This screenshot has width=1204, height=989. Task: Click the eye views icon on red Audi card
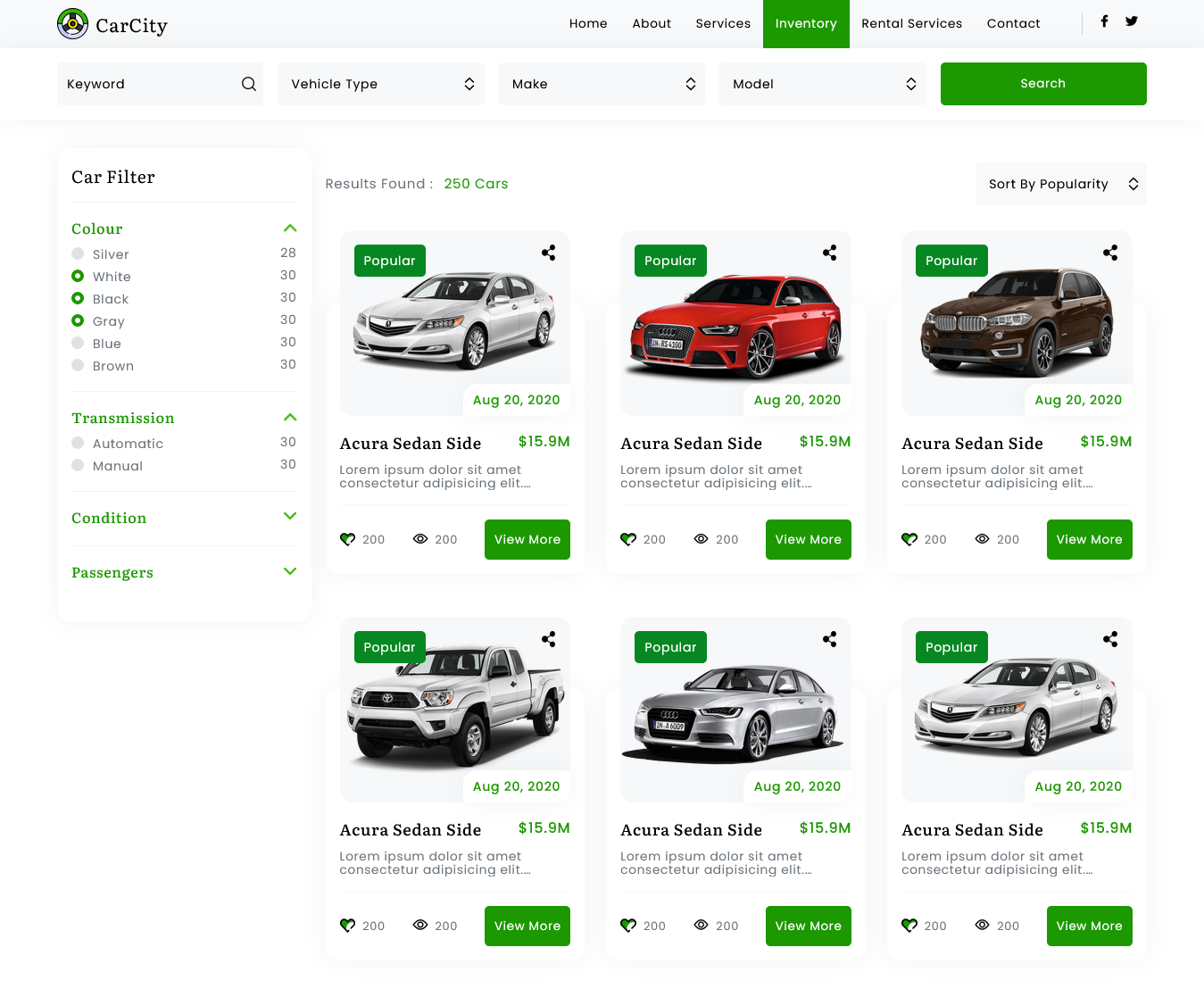(702, 539)
